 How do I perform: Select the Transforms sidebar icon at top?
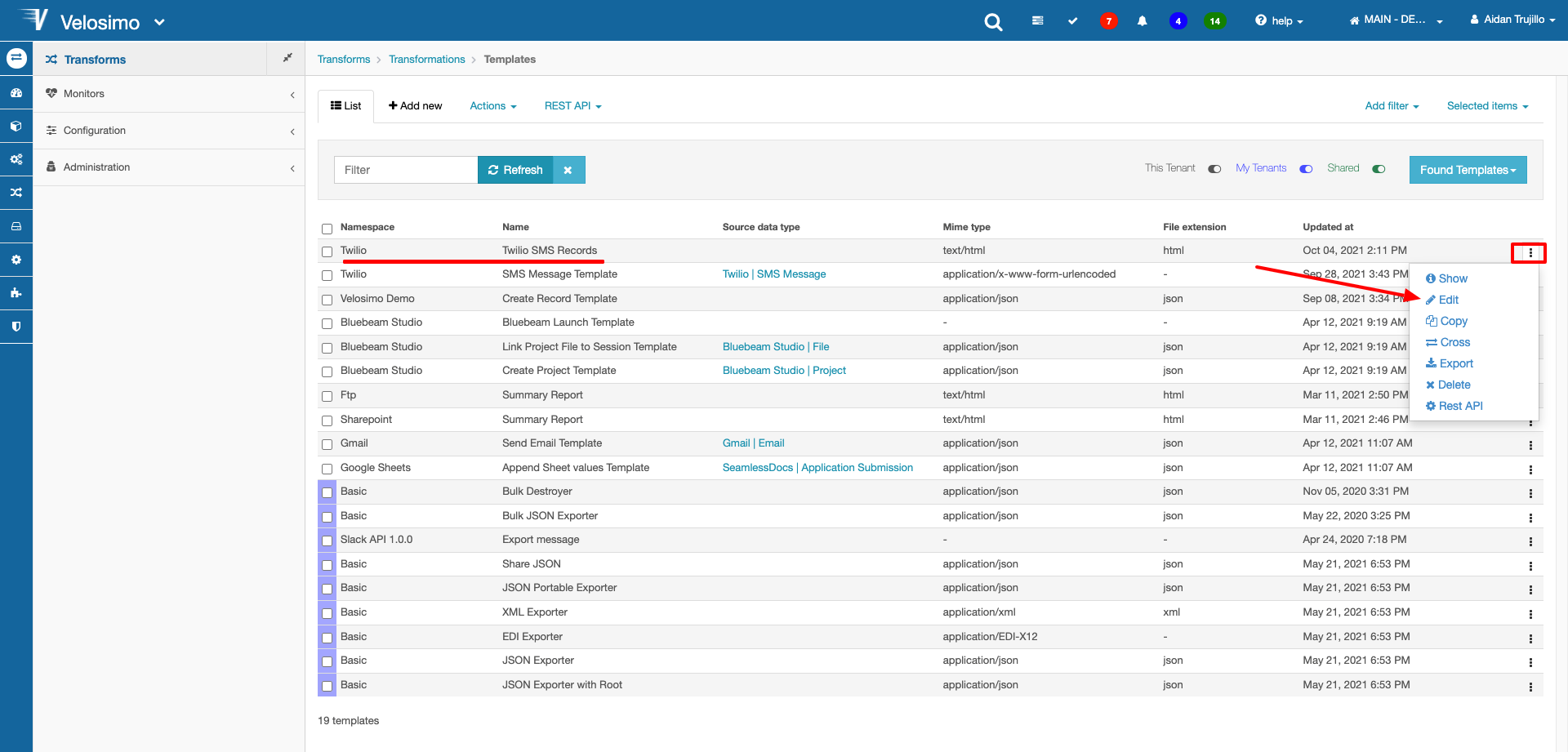click(x=16, y=58)
